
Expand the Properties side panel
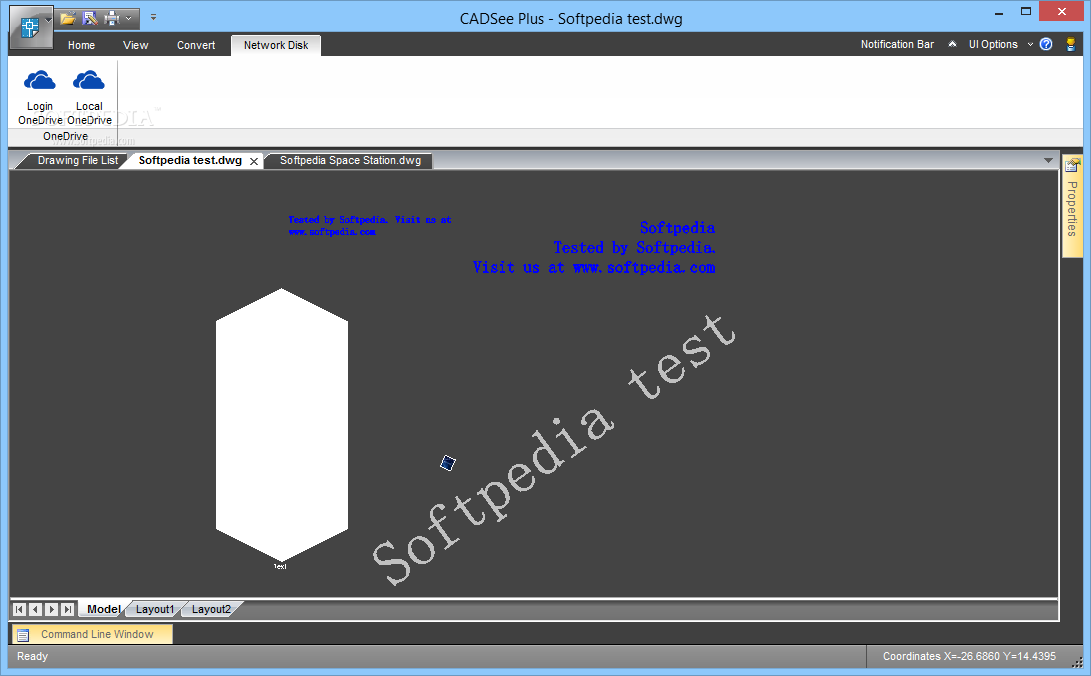coord(1072,207)
